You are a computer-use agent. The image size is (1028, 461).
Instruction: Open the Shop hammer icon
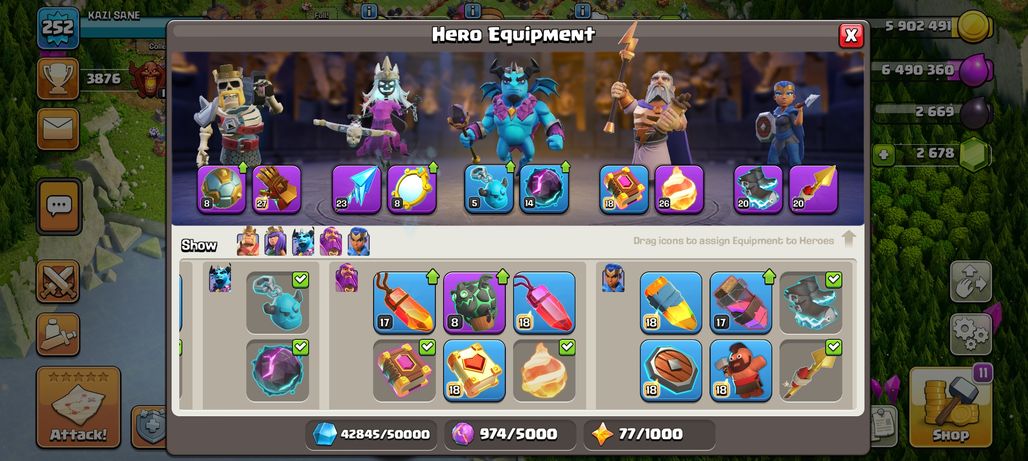(951, 407)
